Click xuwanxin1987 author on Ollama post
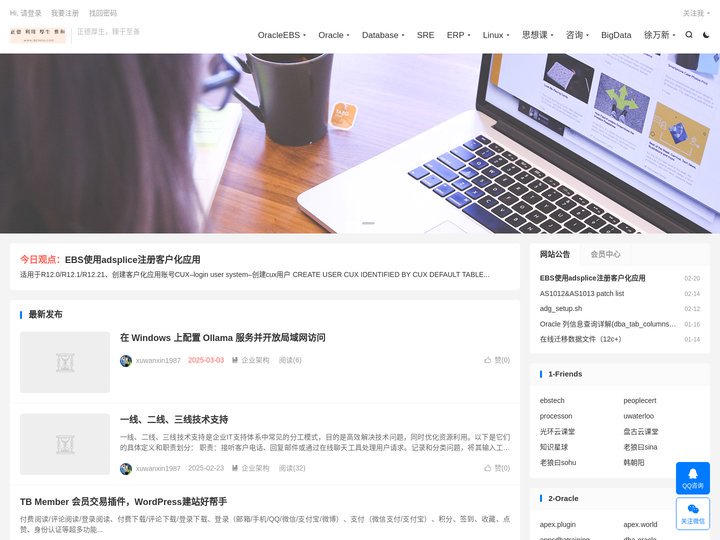The width and height of the screenshot is (720, 540). coord(158,360)
